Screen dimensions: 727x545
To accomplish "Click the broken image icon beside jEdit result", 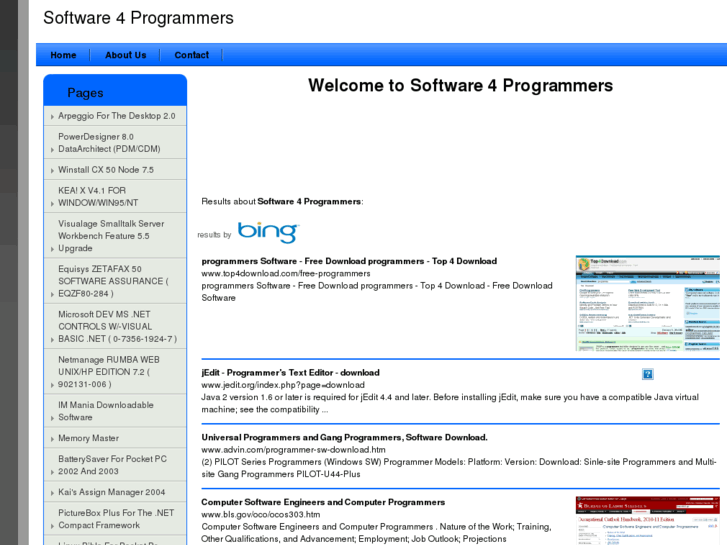I will [x=648, y=374].
